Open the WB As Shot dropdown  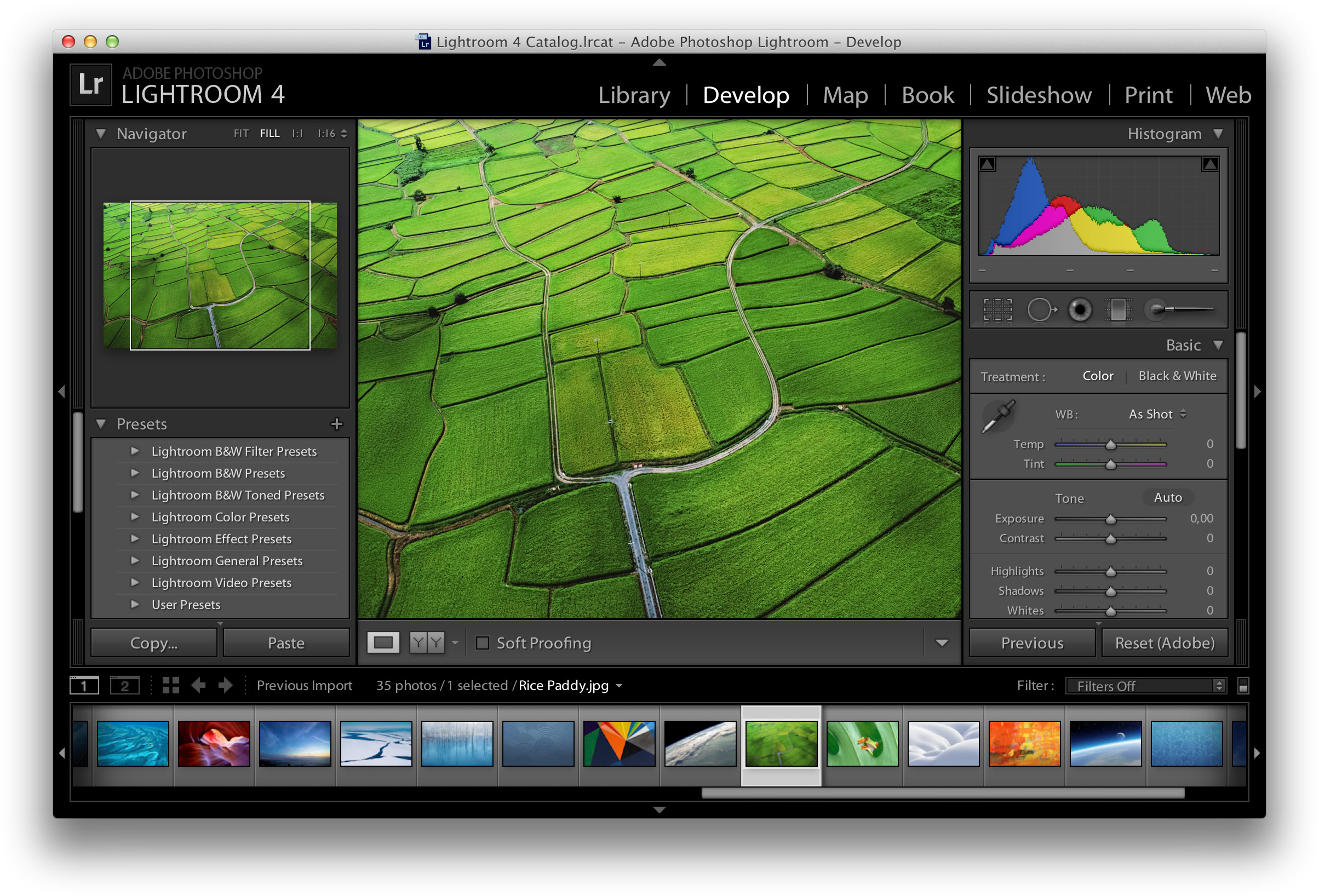[x=1157, y=414]
